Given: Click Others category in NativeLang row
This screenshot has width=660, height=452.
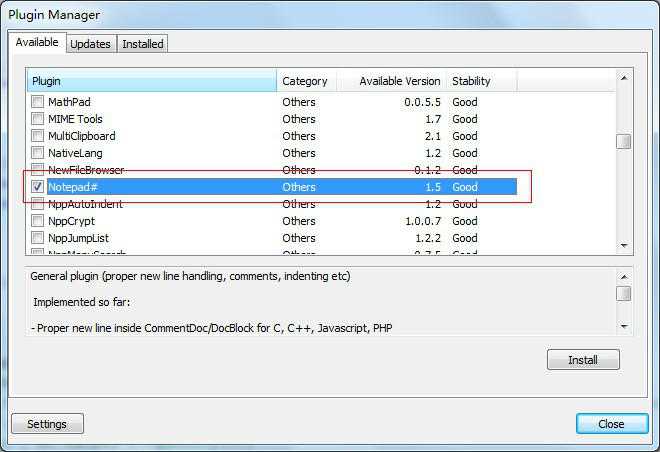Looking at the screenshot, I should [299, 153].
